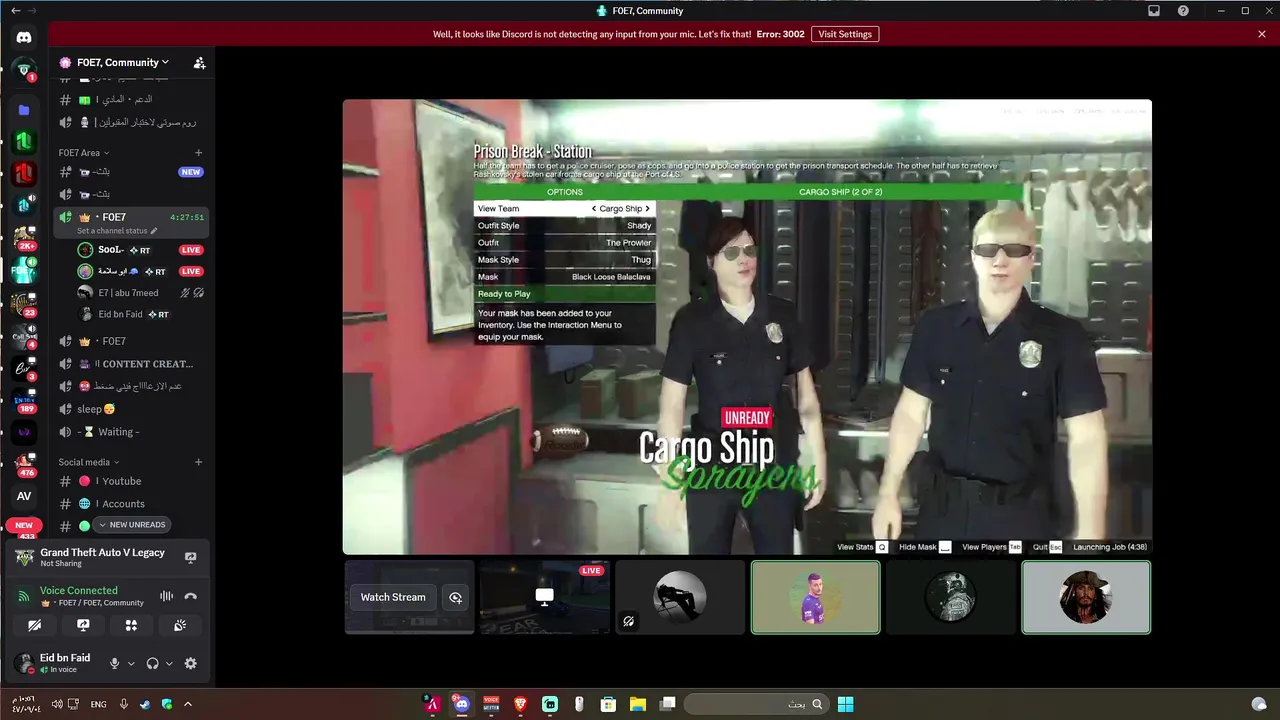The width and height of the screenshot is (1280, 720).
Task: Open Discord inbox icon in title bar
Action: click(x=1153, y=11)
